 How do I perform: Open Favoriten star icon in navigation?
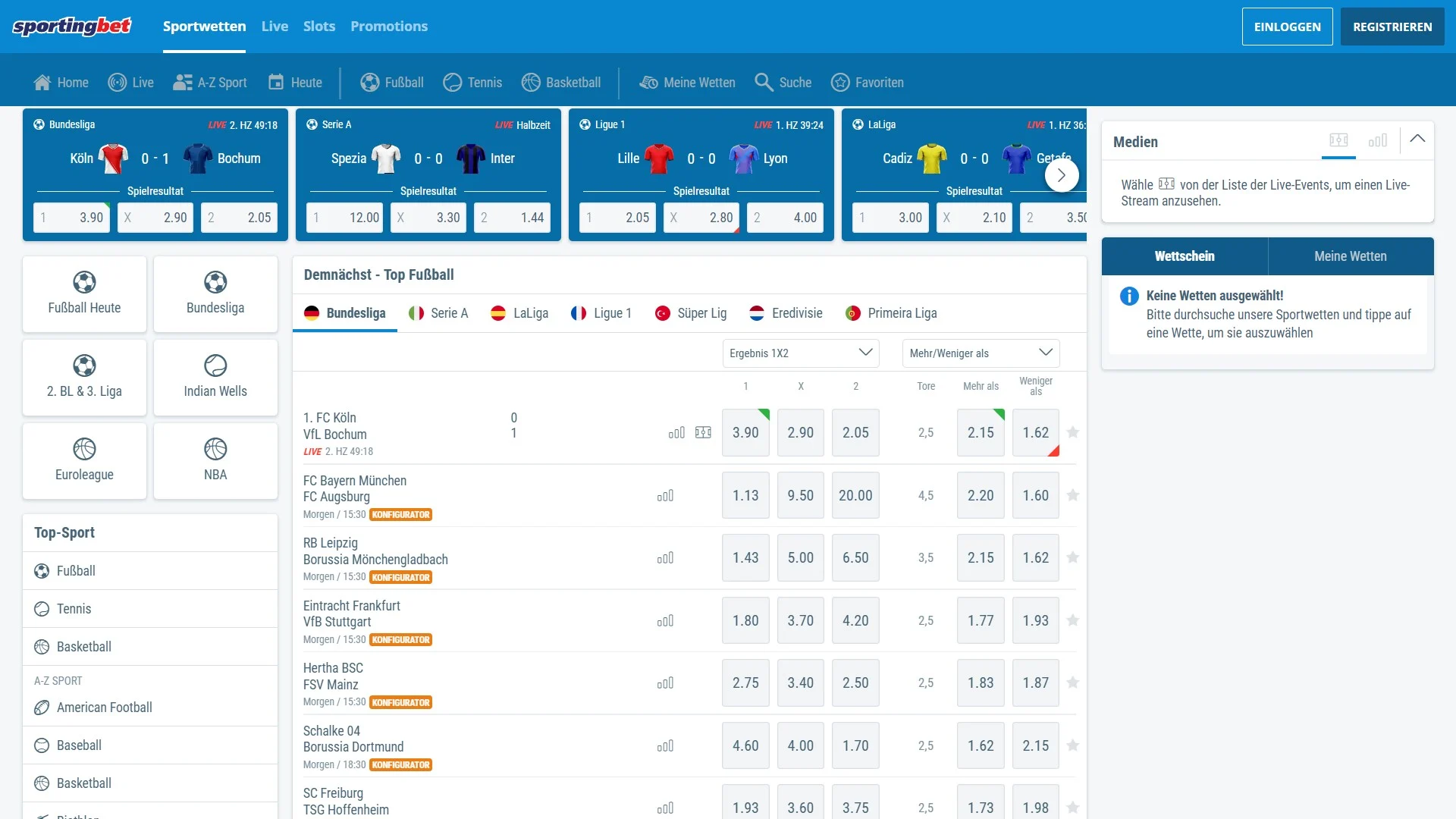[839, 82]
